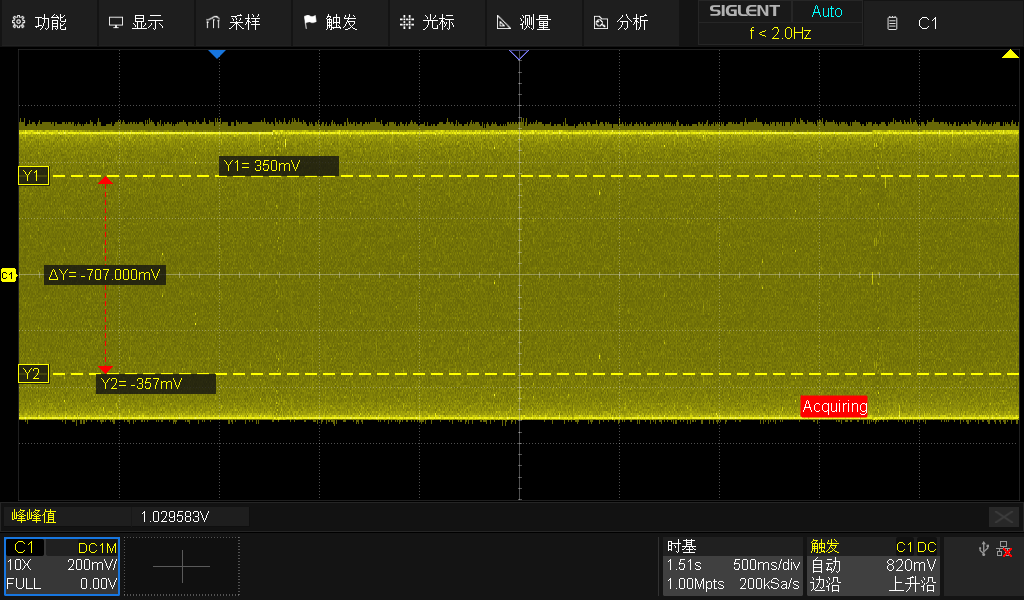The width and height of the screenshot is (1024, 600).
Task: Click the 1.029583V measurement value
Action: click(175, 517)
